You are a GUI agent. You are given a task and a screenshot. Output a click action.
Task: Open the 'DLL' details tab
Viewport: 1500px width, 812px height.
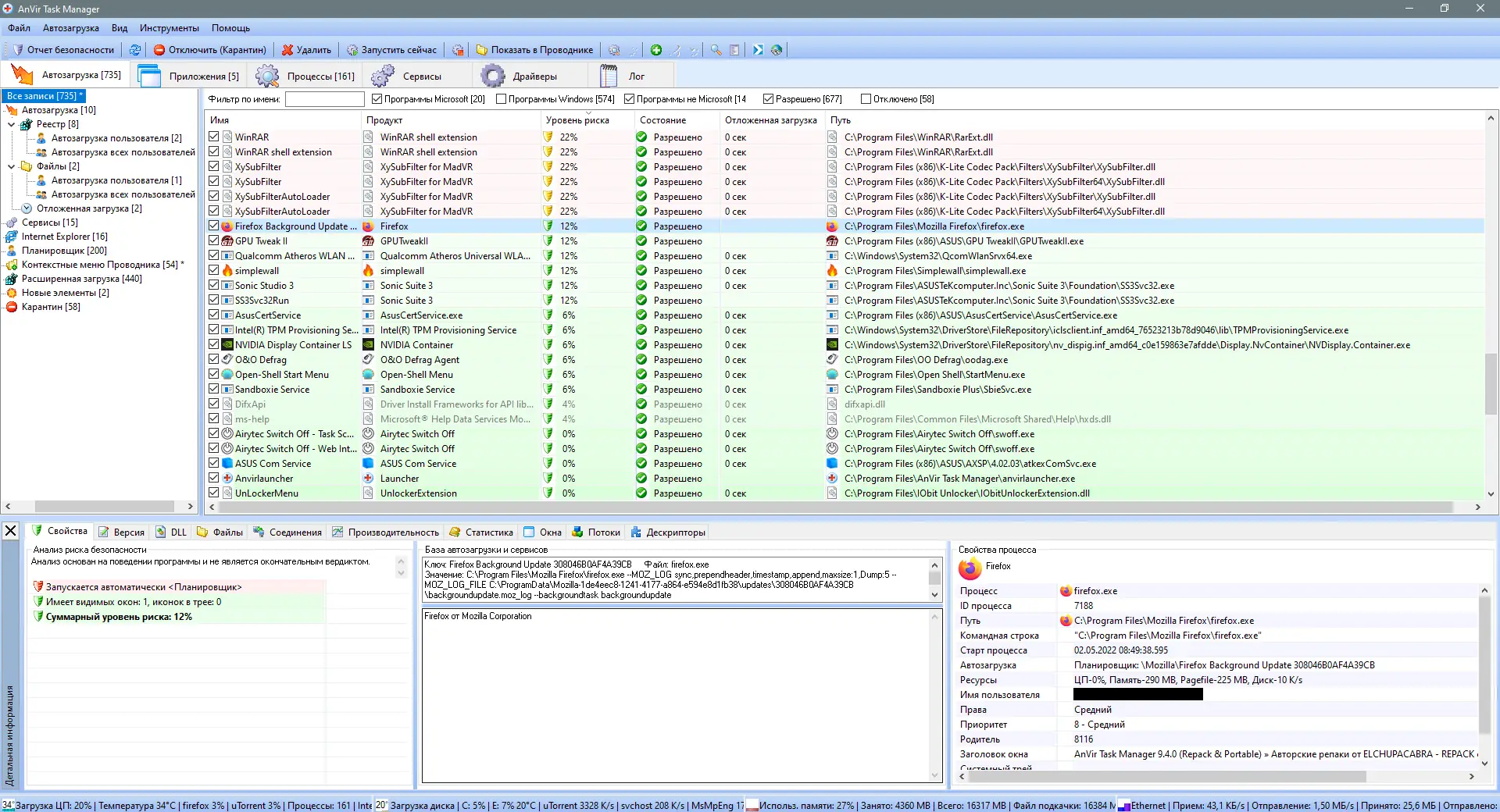click(171, 532)
